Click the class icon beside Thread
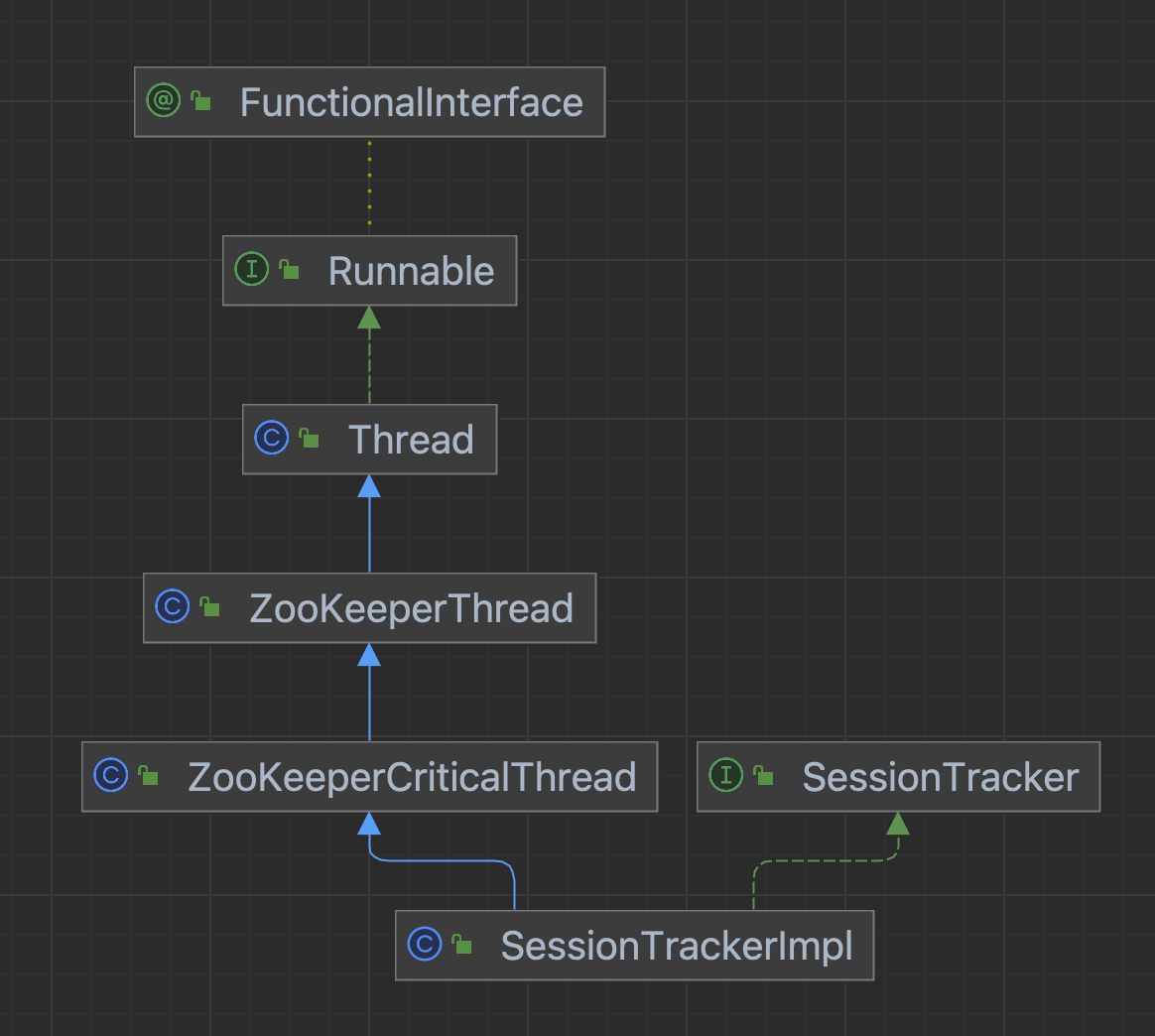 point(271,439)
